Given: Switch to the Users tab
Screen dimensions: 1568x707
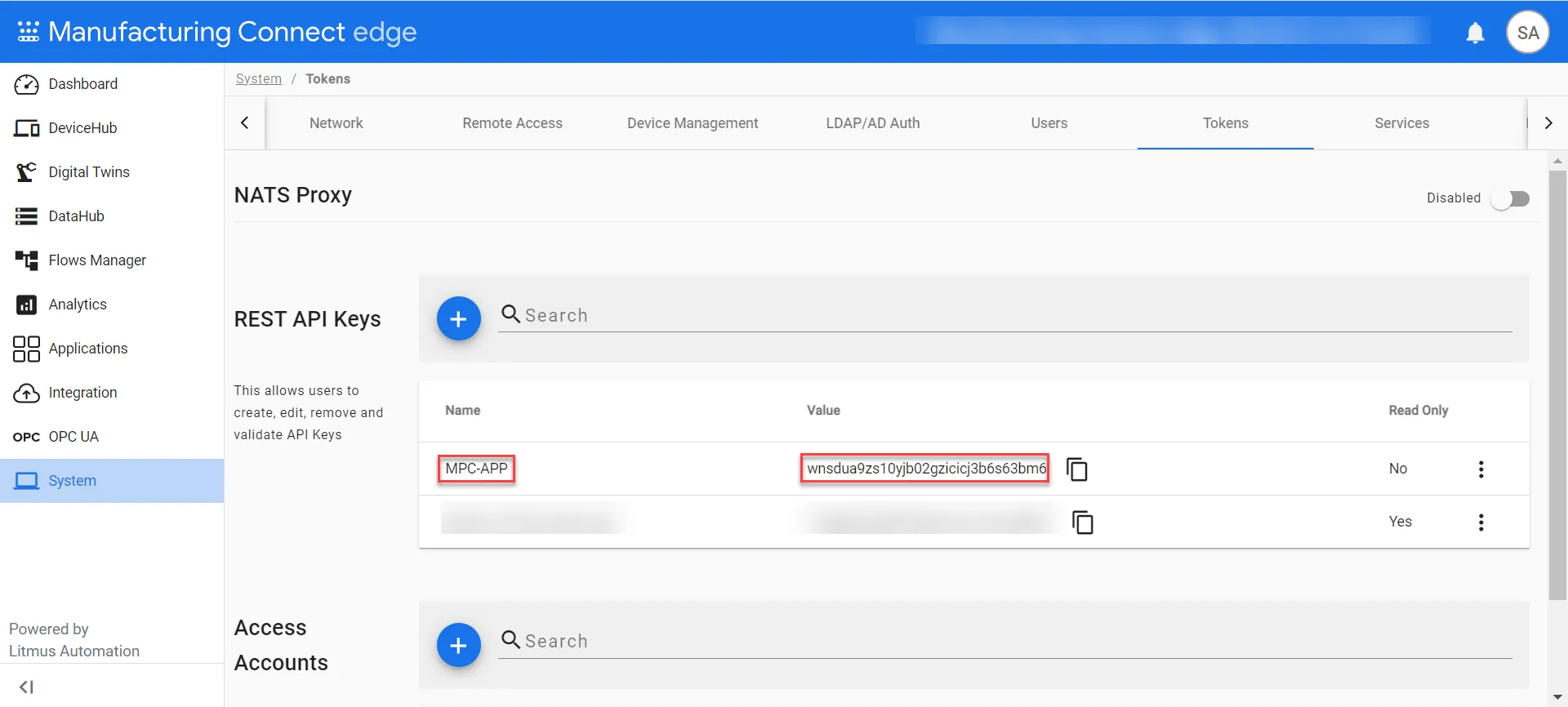Looking at the screenshot, I should 1049,123.
